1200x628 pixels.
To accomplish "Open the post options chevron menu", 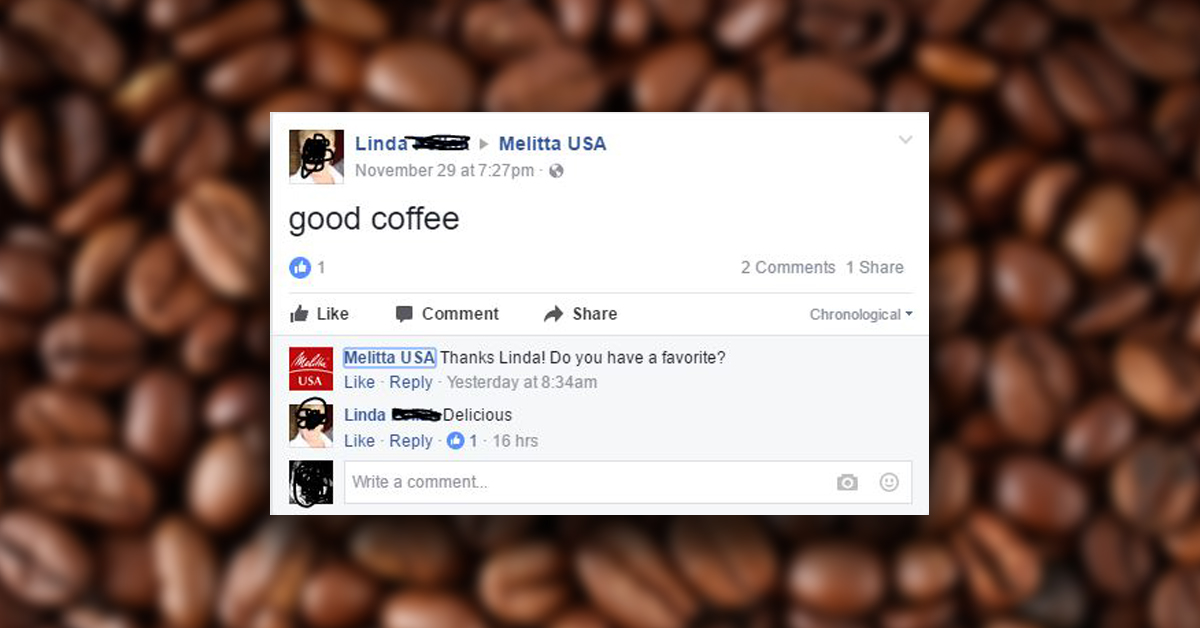I will [x=905, y=140].
